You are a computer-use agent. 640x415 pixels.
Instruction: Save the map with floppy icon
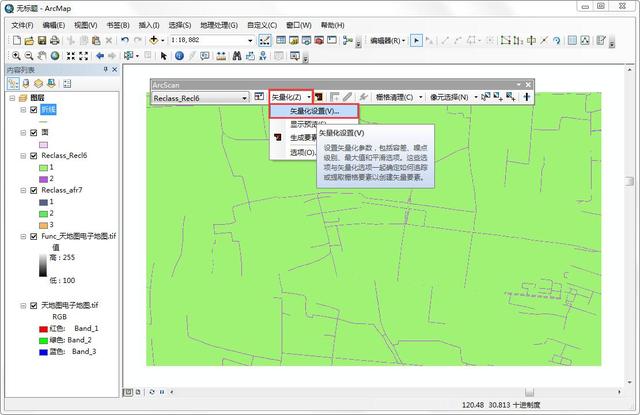tap(42, 40)
